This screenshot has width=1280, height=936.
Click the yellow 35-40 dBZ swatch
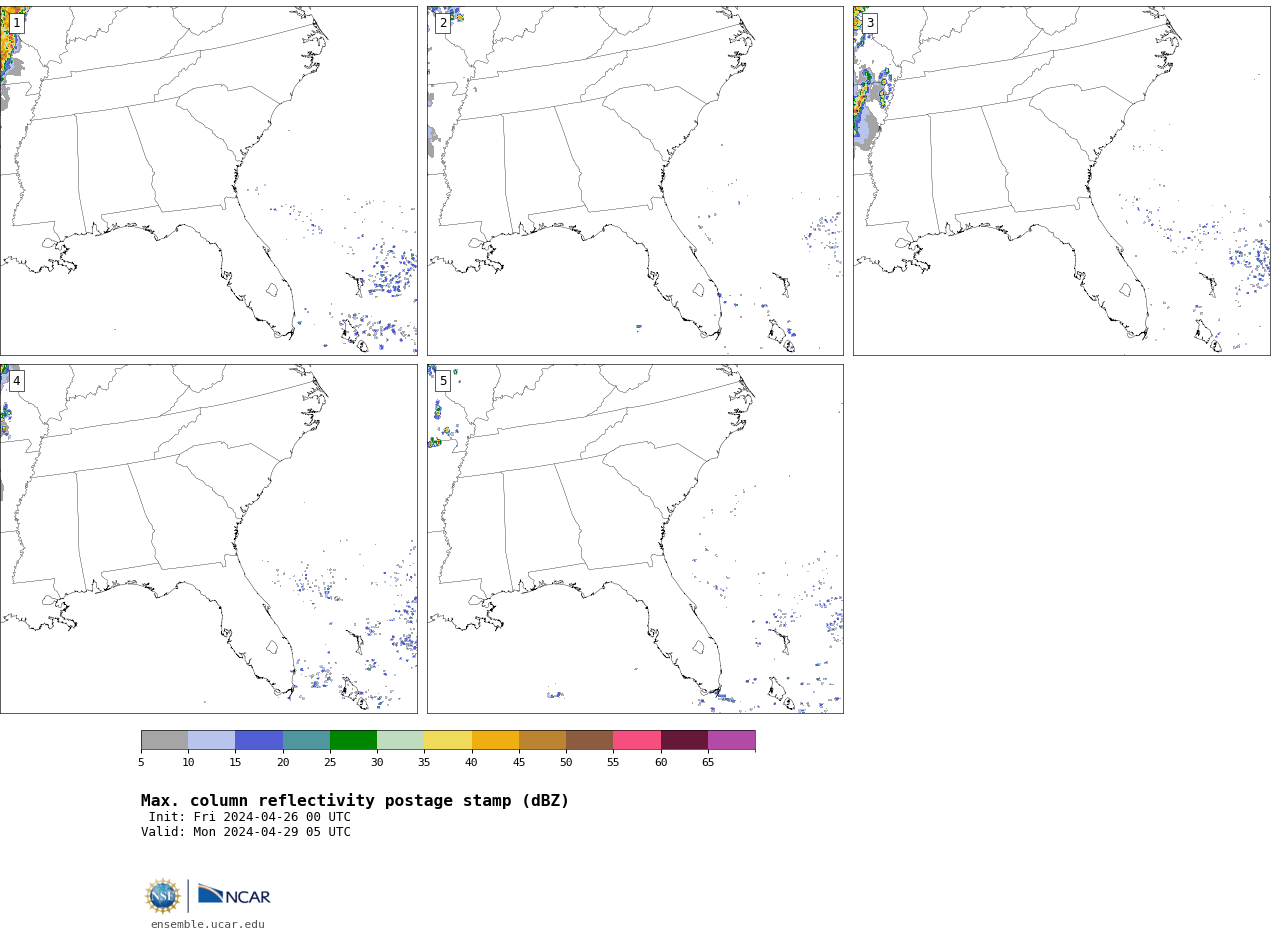(448, 740)
